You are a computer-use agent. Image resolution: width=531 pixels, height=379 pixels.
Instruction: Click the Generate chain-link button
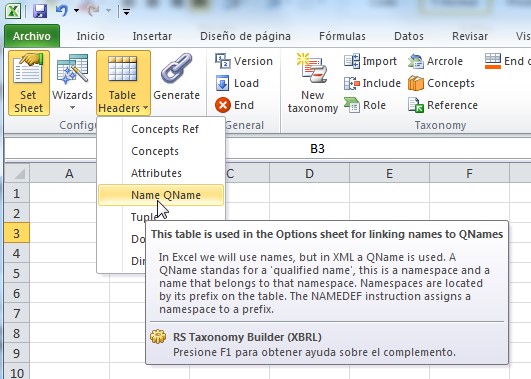coord(176,77)
